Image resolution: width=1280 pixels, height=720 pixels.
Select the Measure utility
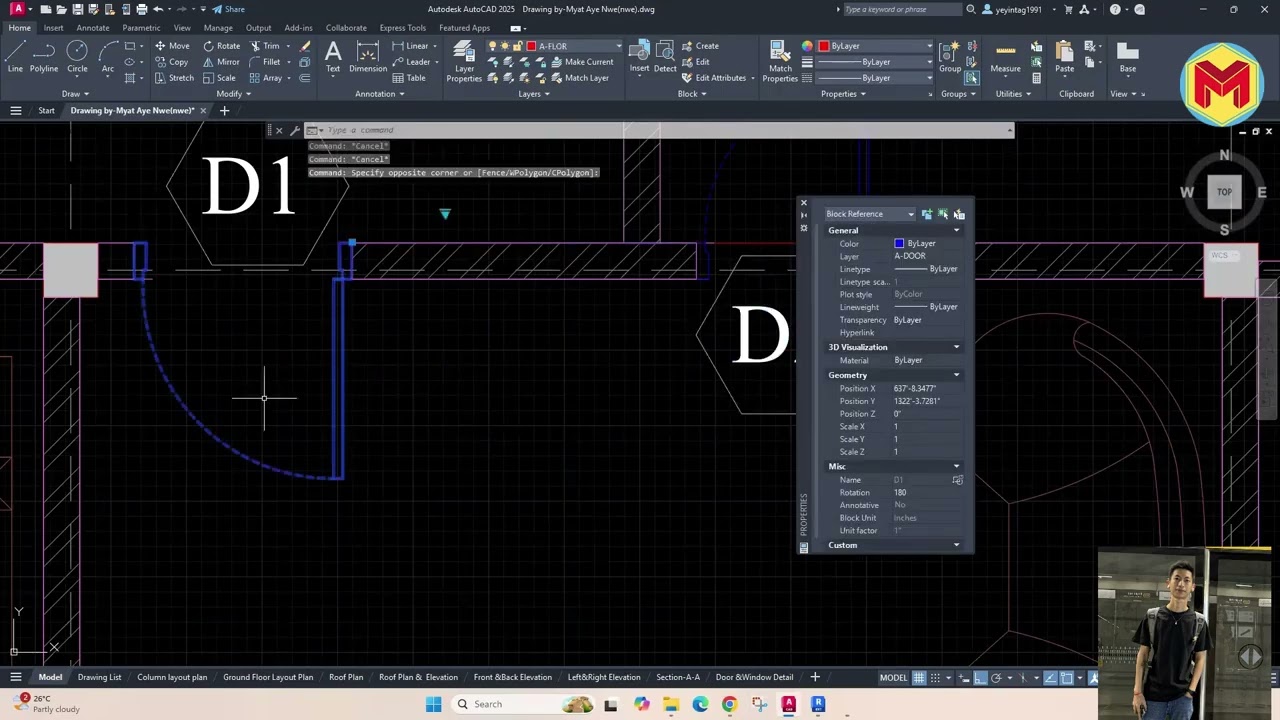pos(1006,57)
